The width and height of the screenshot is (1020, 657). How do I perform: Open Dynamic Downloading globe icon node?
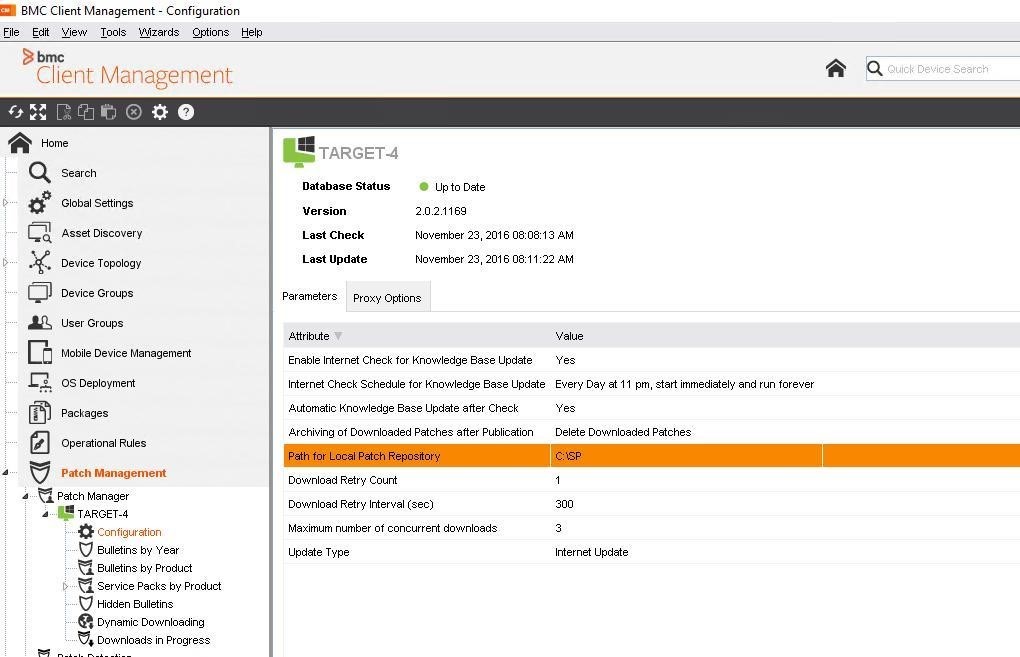pos(86,622)
